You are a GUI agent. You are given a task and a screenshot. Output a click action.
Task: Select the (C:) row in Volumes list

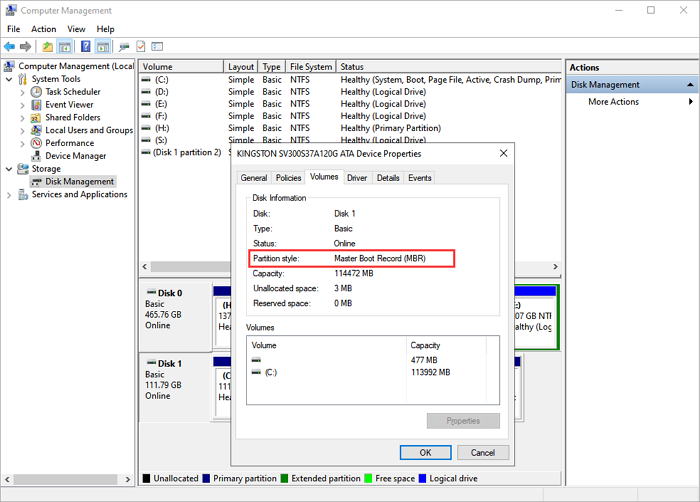272,372
